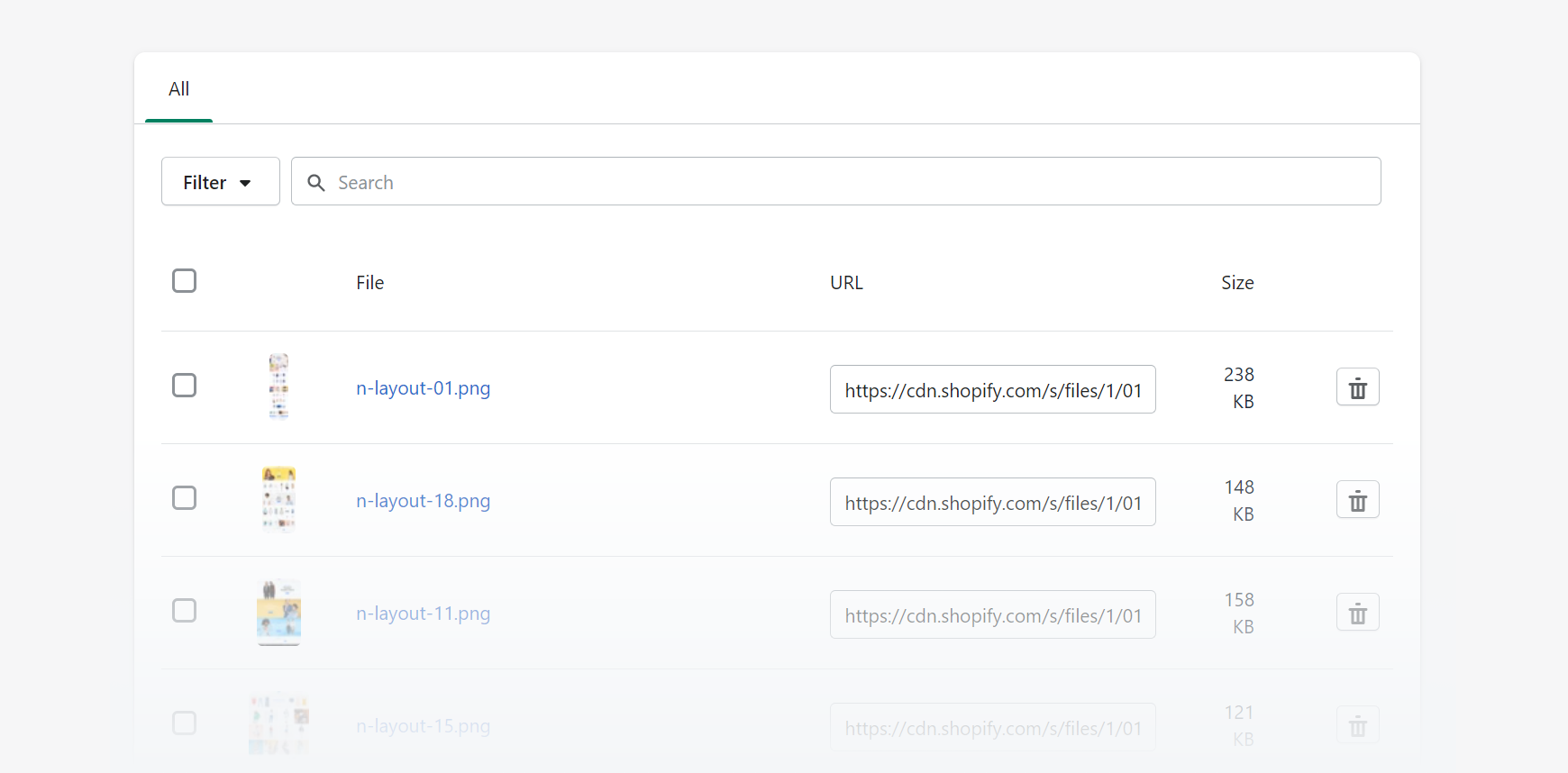Click trash icon for n-layout-18.png
Viewport: 1568px width, 773px height.
pos(1357,500)
